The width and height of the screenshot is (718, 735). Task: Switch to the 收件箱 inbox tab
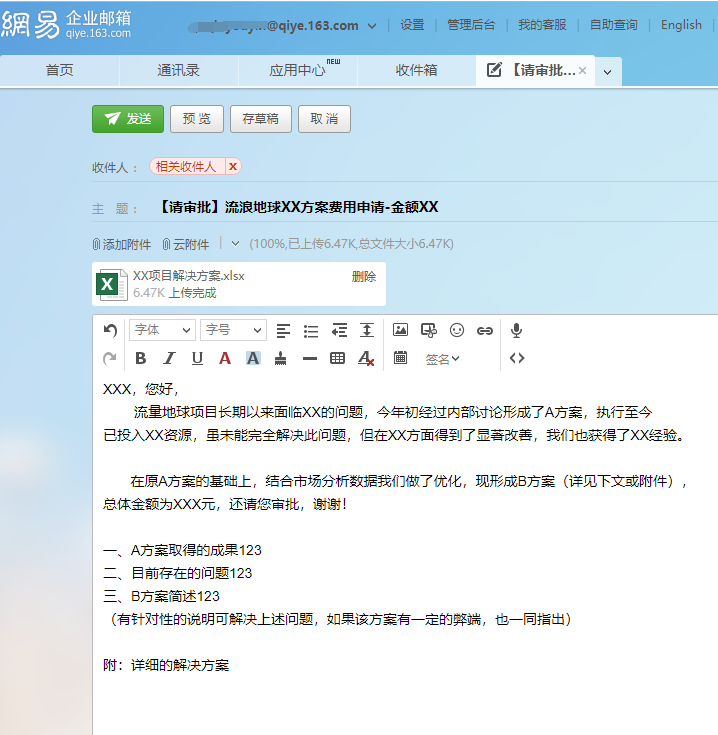pyautogui.click(x=417, y=70)
